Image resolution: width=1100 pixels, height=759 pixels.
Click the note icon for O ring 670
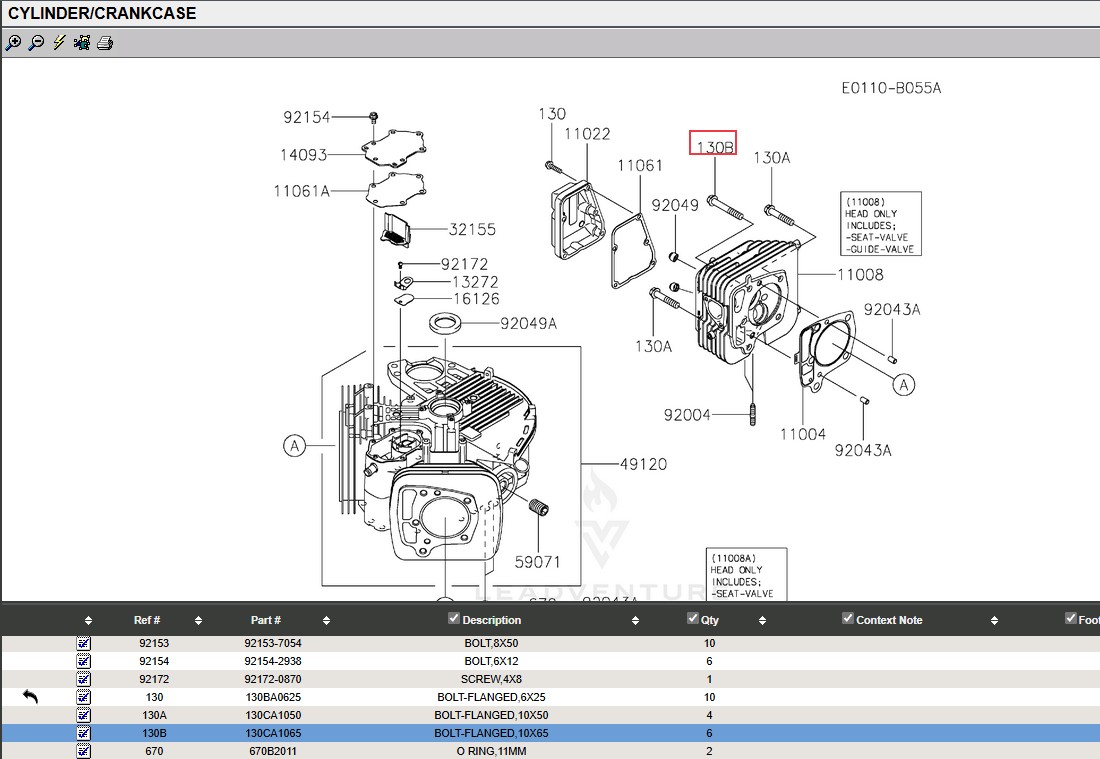(84, 751)
